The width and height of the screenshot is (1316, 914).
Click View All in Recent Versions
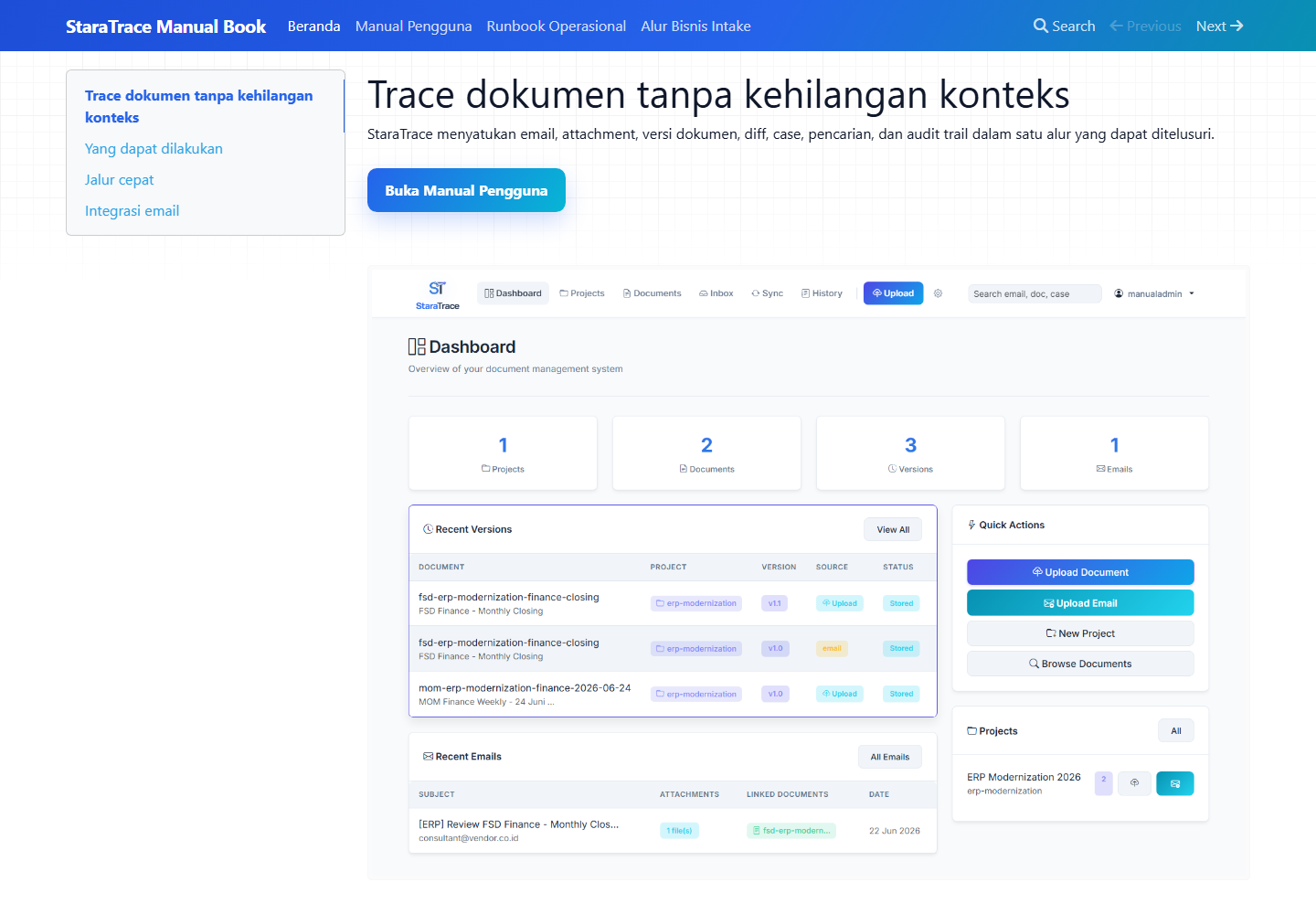pyautogui.click(x=893, y=529)
